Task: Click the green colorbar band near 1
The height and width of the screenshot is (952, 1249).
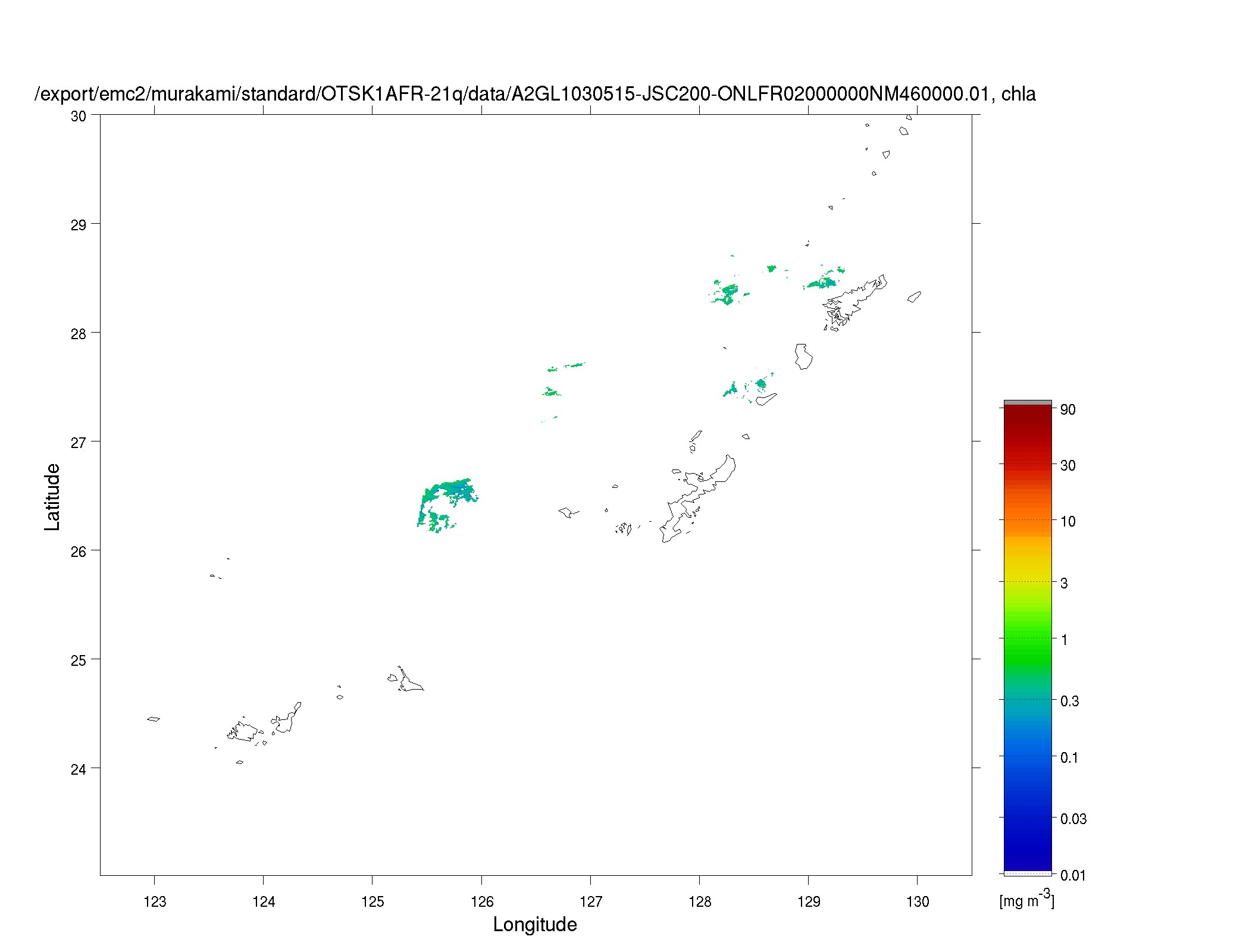Action: point(1028,638)
